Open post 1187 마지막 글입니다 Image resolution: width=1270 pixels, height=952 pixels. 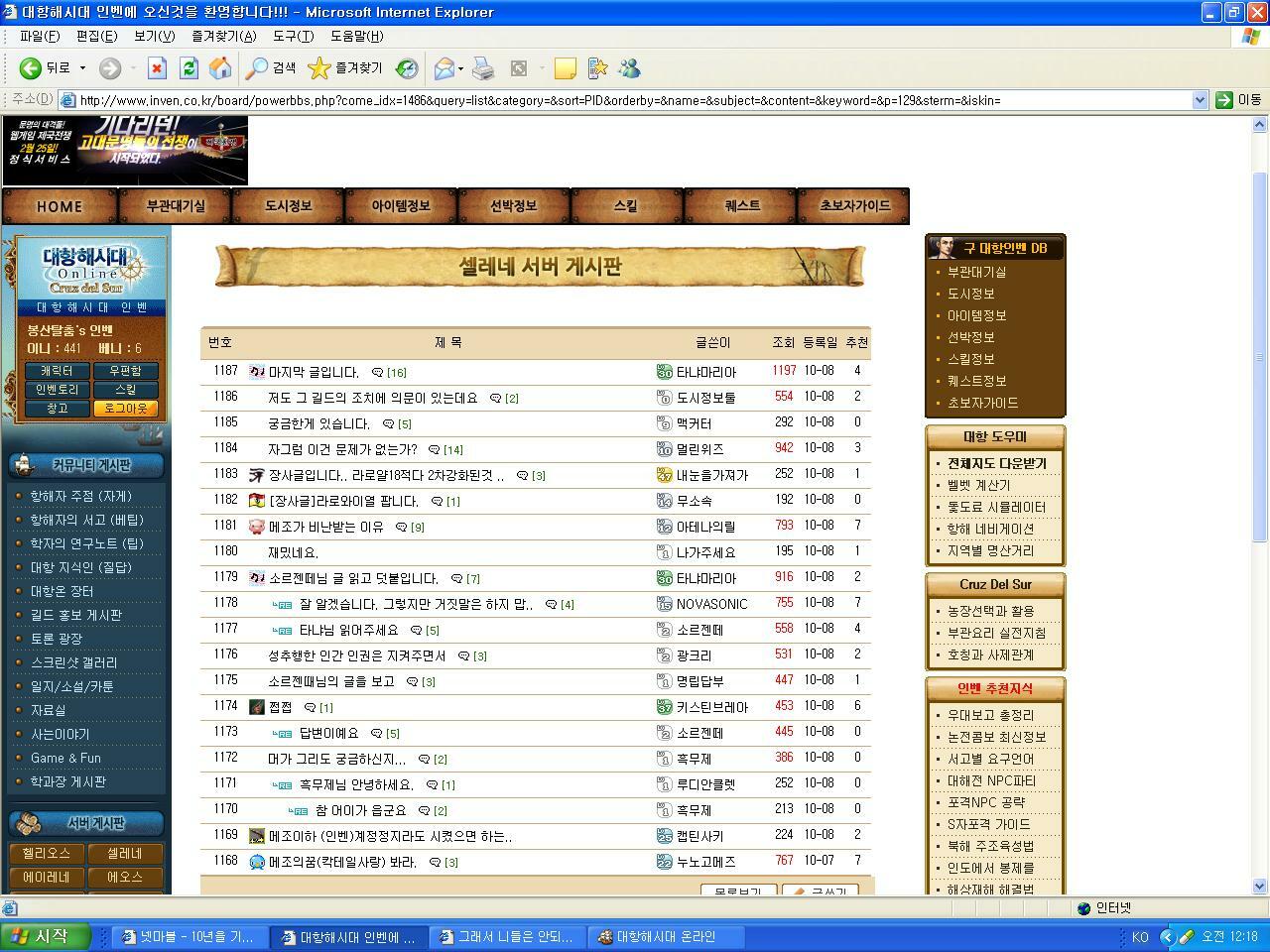tap(314, 372)
